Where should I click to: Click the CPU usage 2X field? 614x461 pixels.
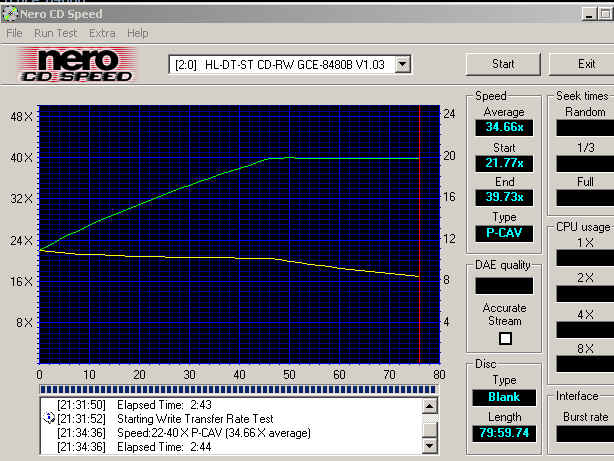point(585,294)
